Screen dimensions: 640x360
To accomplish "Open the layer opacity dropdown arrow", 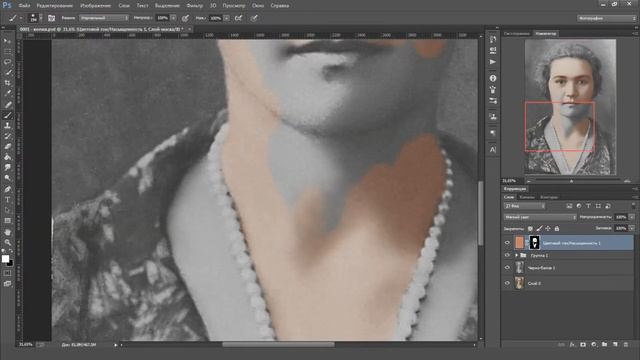I will pos(632,217).
